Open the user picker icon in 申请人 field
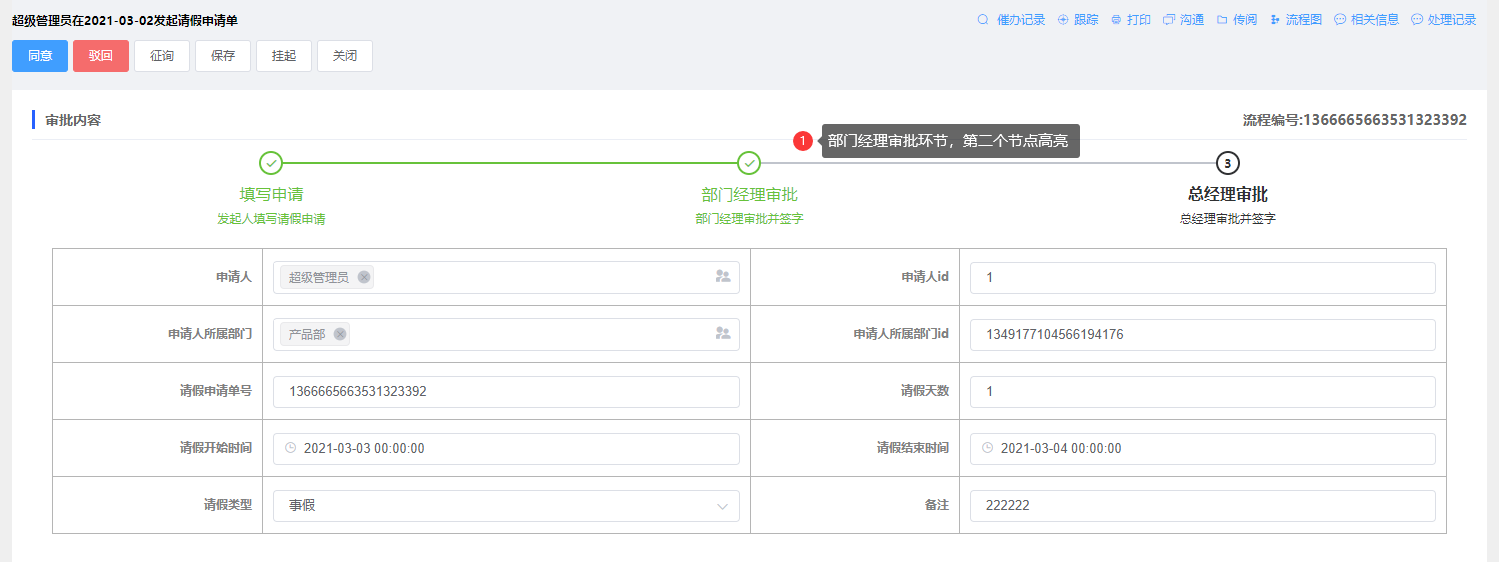 click(x=723, y=277)
